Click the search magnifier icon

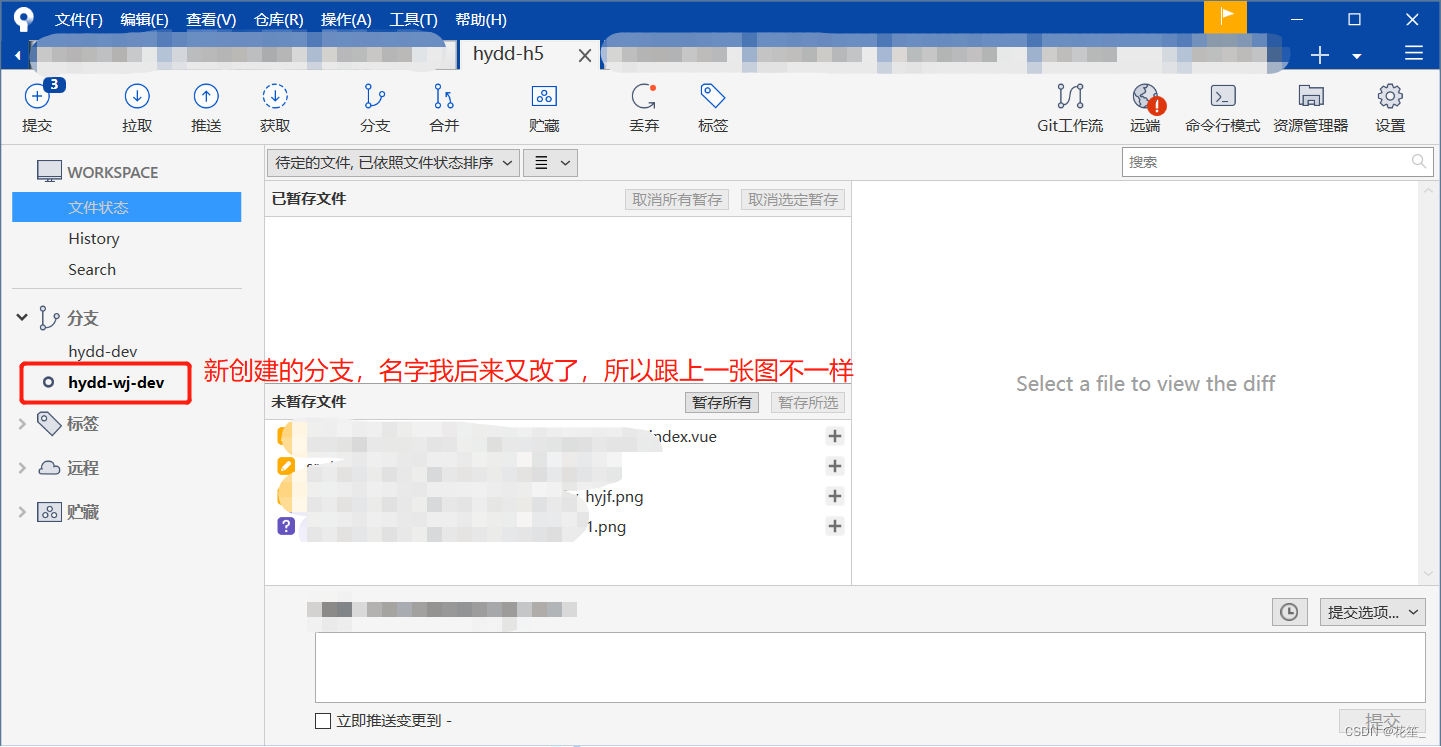1419,161
